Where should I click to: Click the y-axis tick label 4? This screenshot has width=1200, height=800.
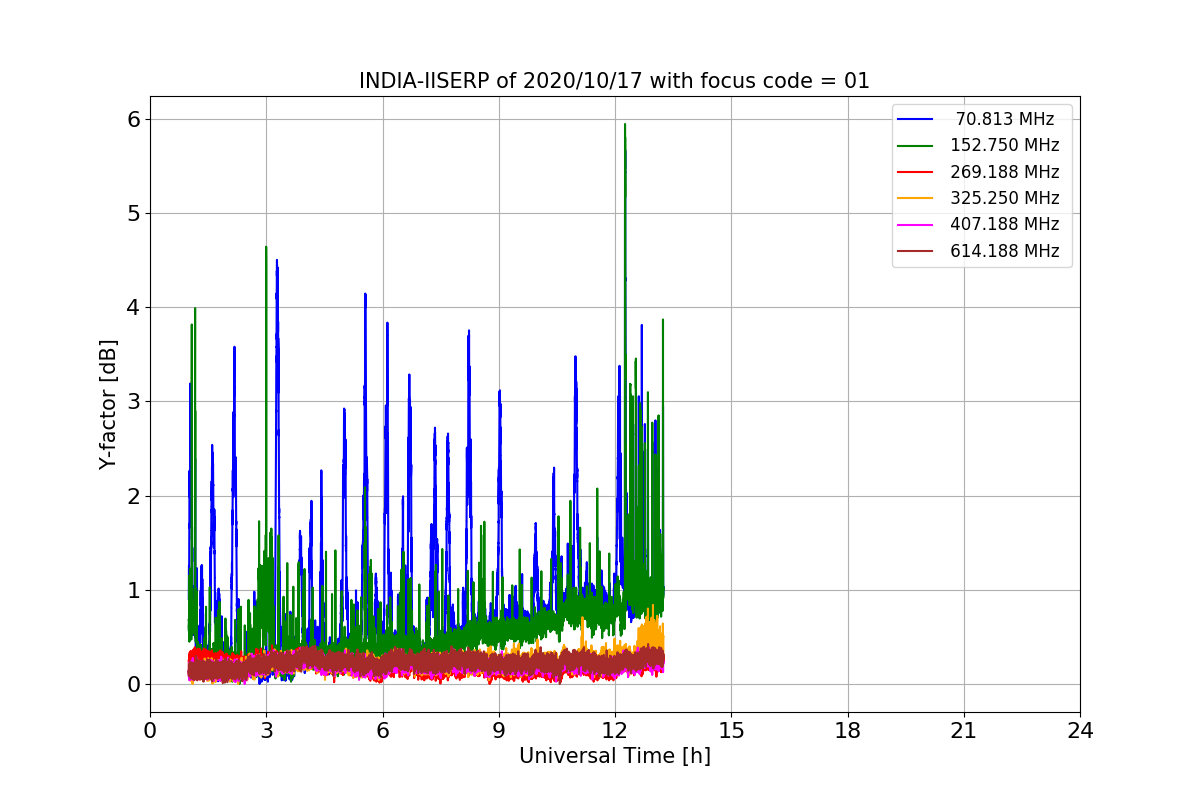(x=134, y=307)
